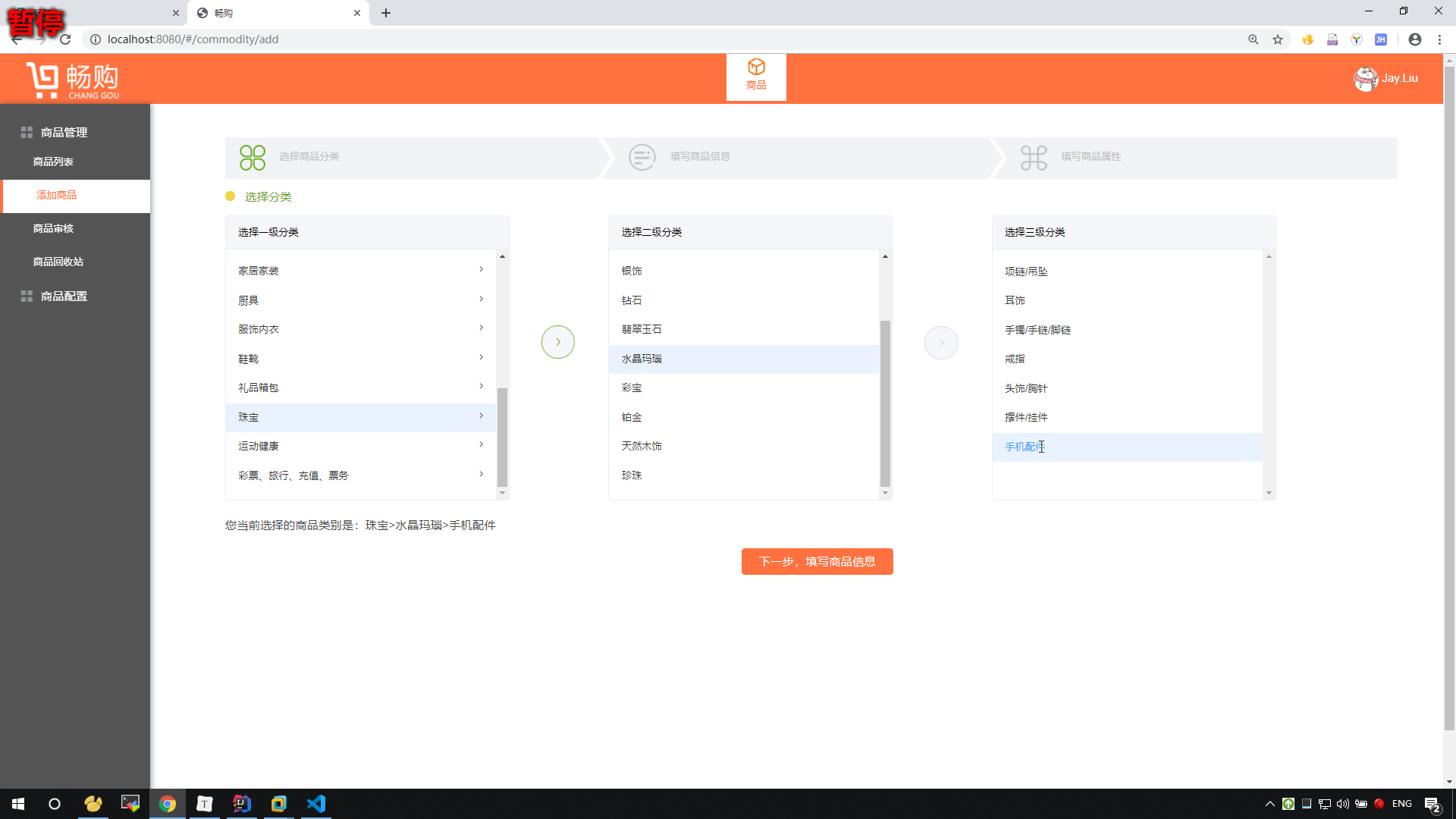Select 钻石 in second-level category list
Image resolution: width=1456 pixels, height=819 pixels.
click(744, 300)
